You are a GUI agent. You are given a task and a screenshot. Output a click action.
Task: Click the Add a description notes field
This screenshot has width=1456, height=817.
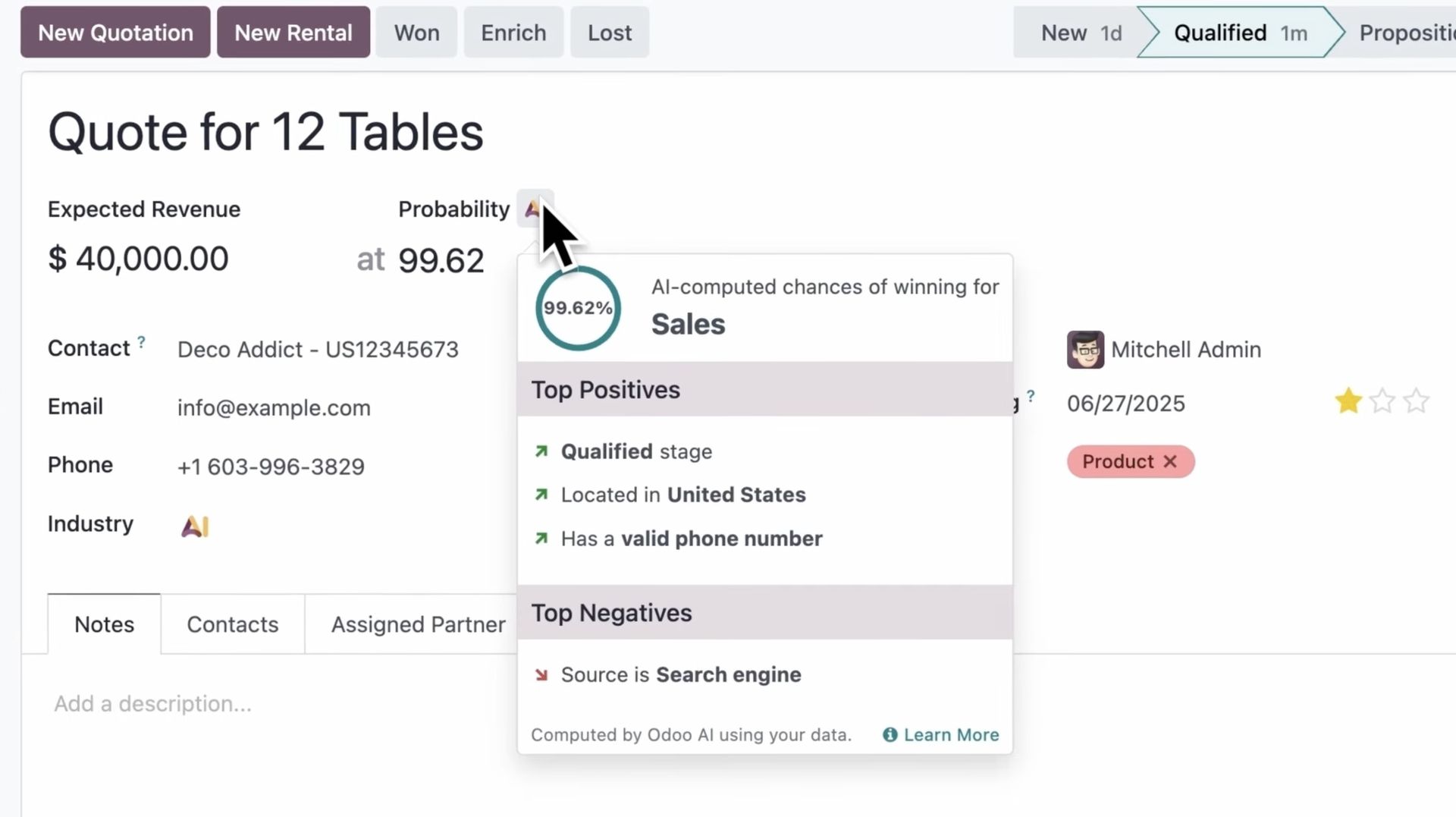(152, 704)
